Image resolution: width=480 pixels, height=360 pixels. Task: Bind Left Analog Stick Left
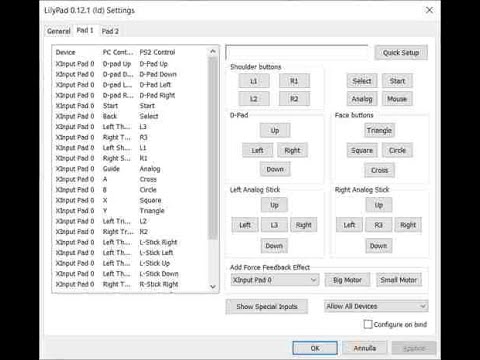(245, 225)
